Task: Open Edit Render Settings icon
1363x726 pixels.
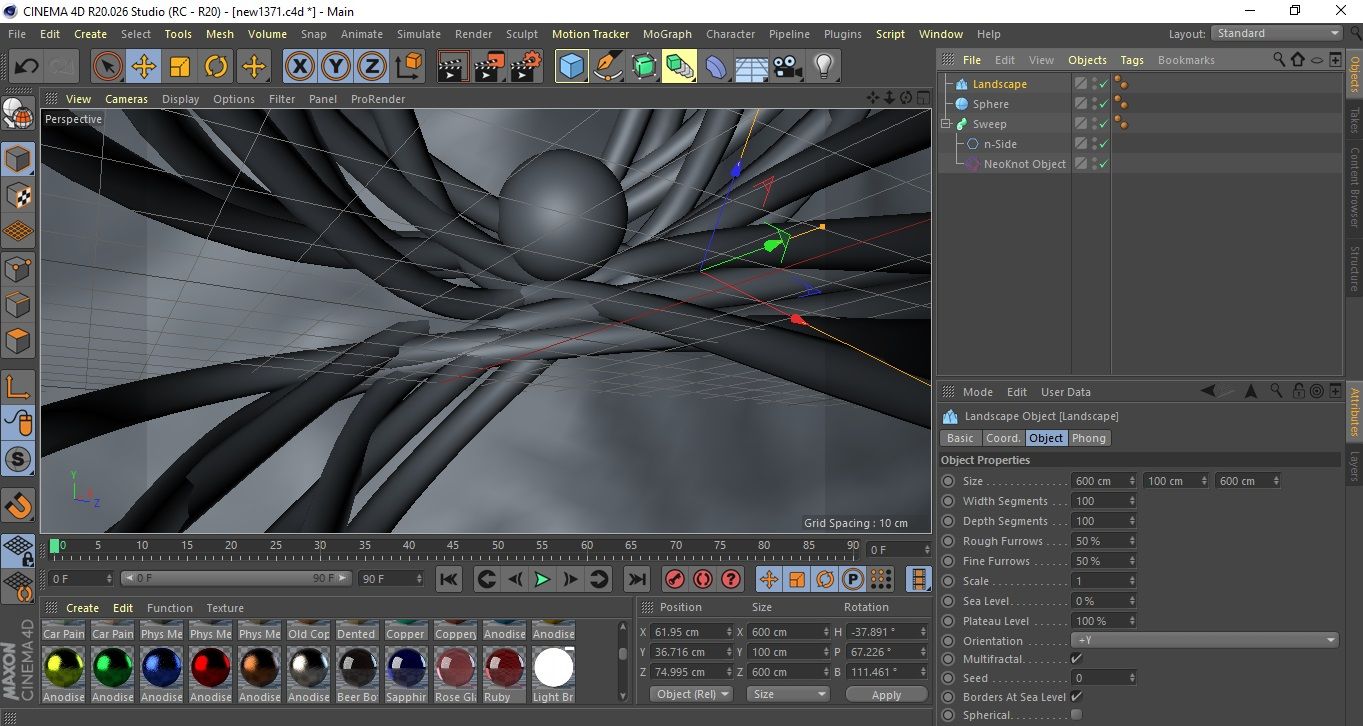Action: point(526,67)
